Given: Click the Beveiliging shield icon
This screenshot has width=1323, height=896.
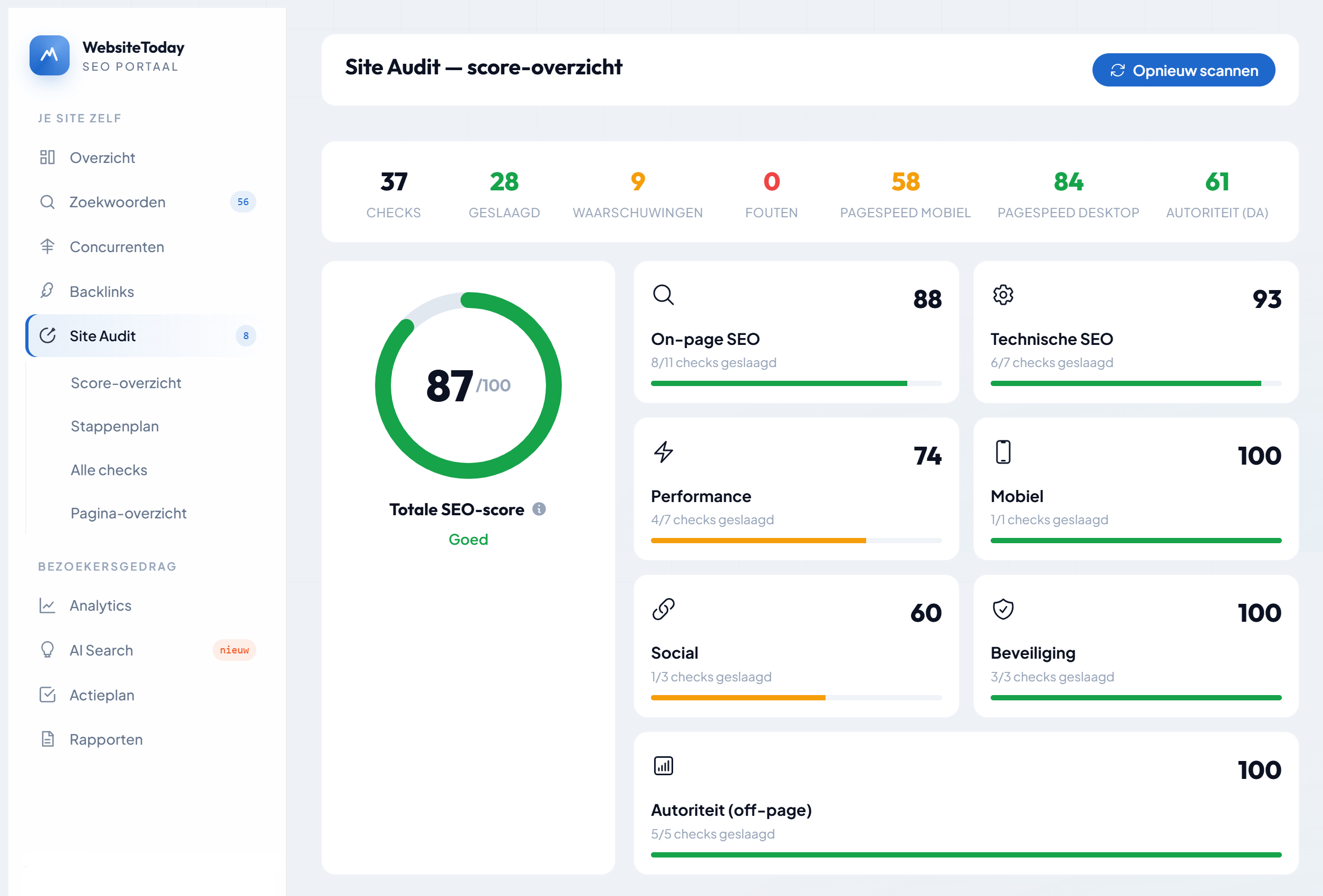Looking at the screenshot, I should pos(1003,609).
